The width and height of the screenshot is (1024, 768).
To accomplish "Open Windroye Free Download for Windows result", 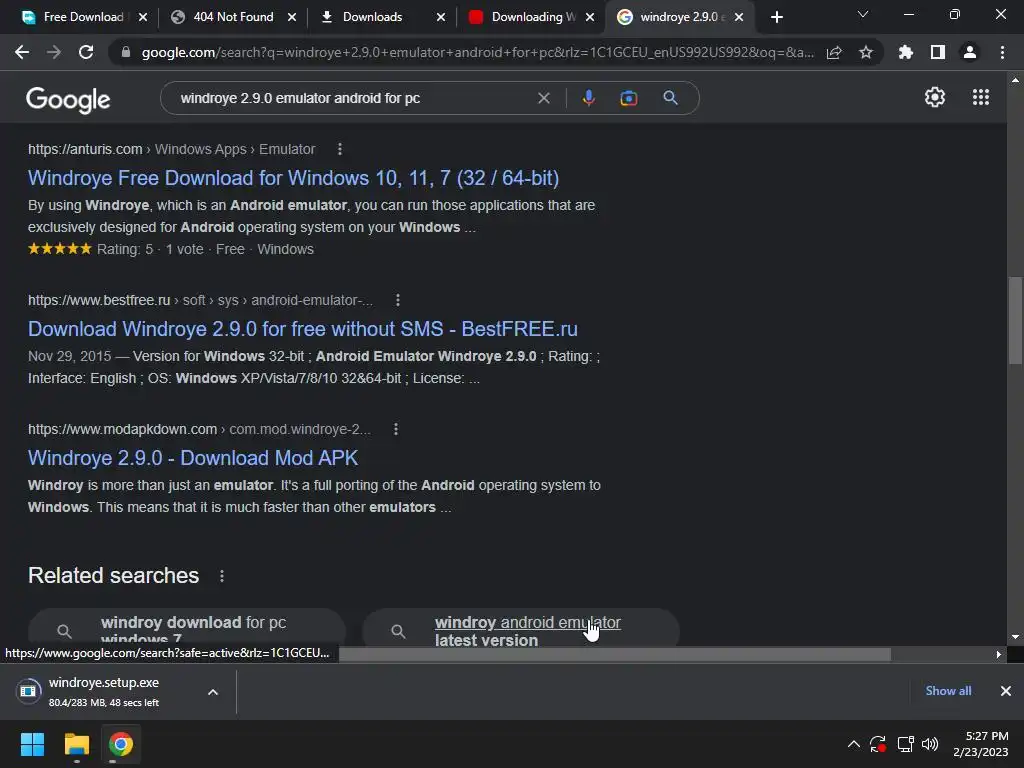I will pyautogui.click(x=293, y=178).
